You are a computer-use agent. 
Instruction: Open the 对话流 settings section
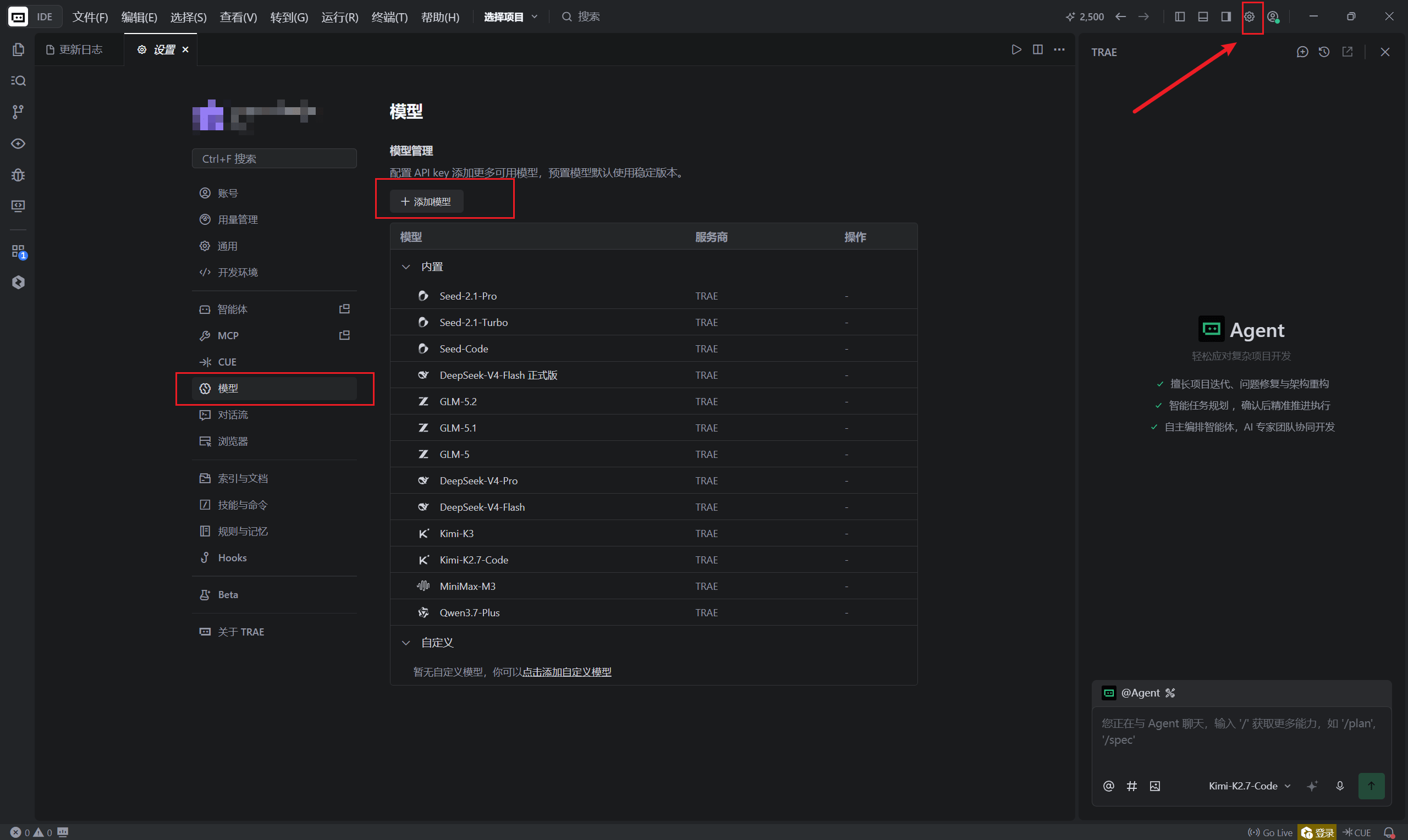point(274,415)
